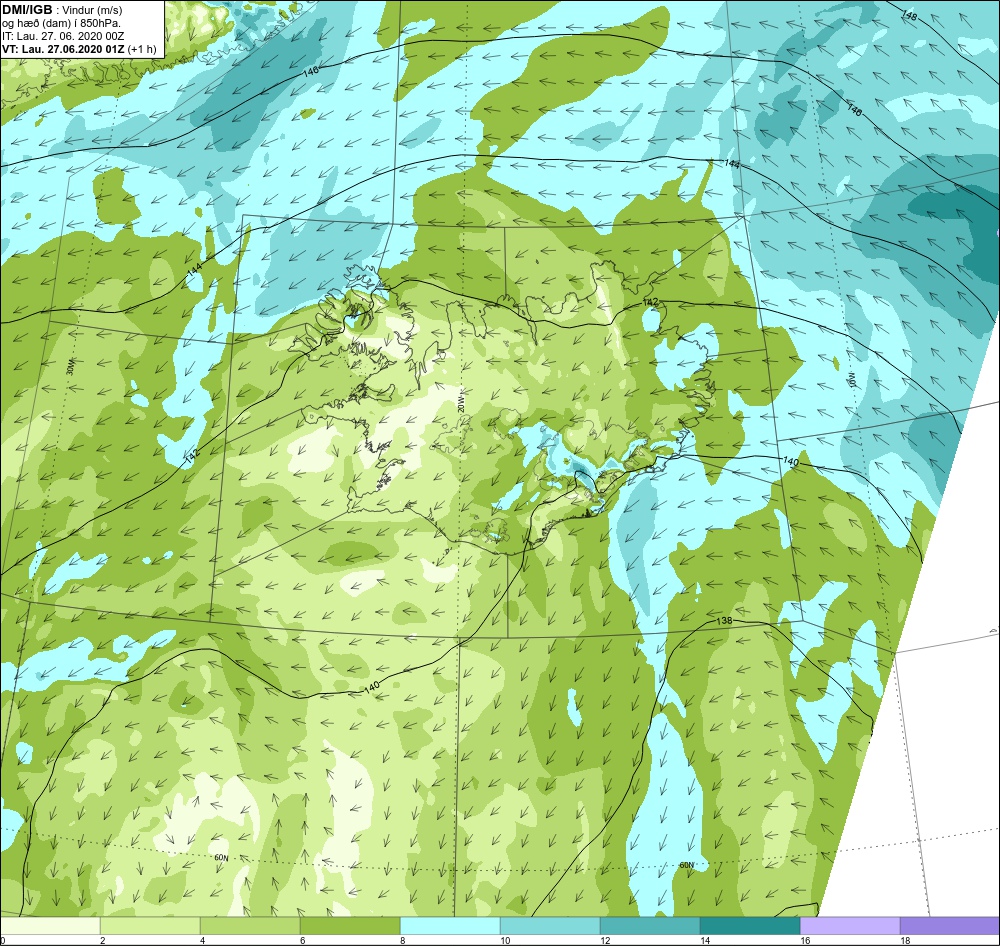Click the legend tick label '14'
Screen dimensions: 1000x946
(x=705, y=940)
